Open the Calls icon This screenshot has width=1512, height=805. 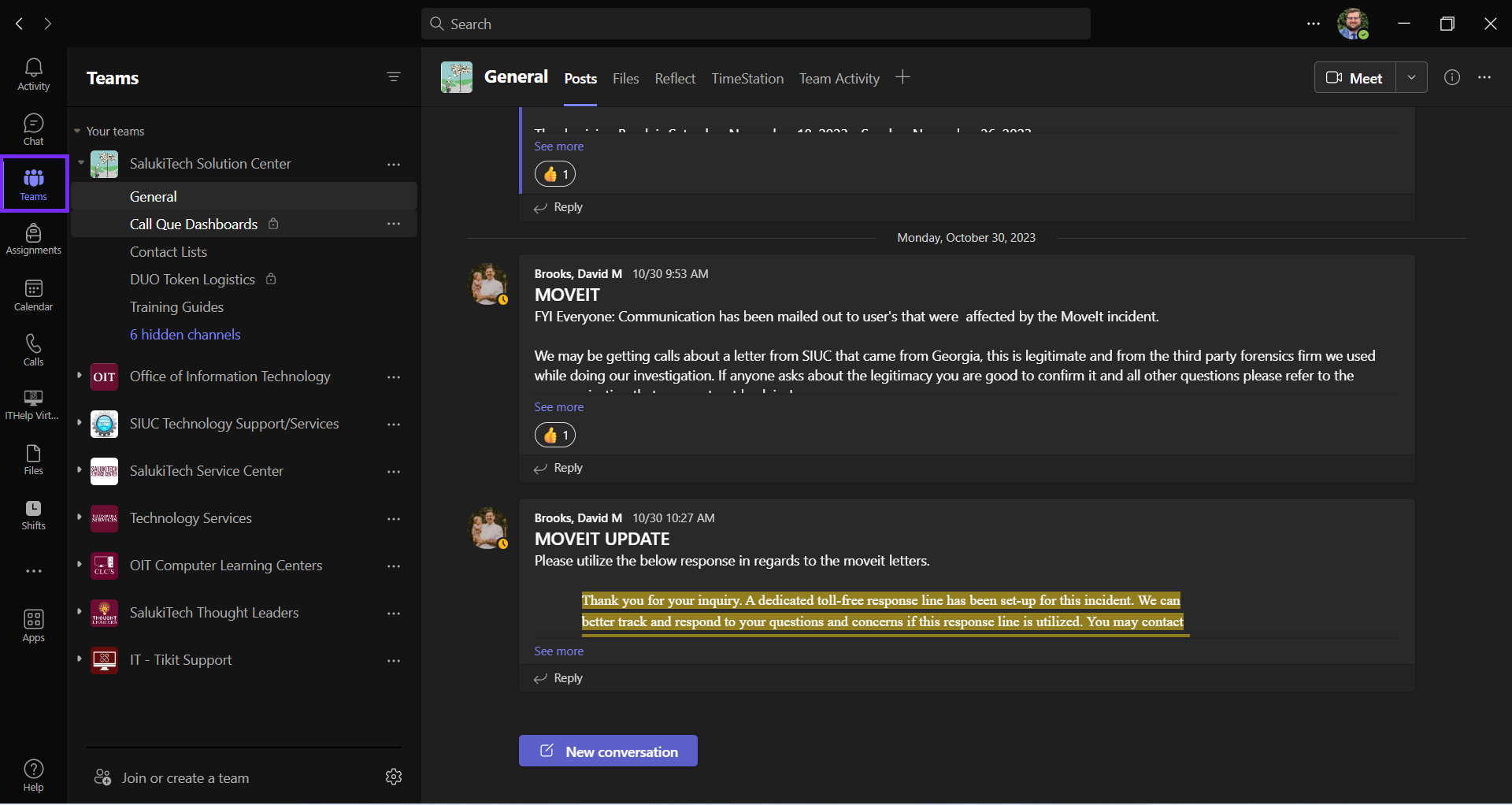33,350
